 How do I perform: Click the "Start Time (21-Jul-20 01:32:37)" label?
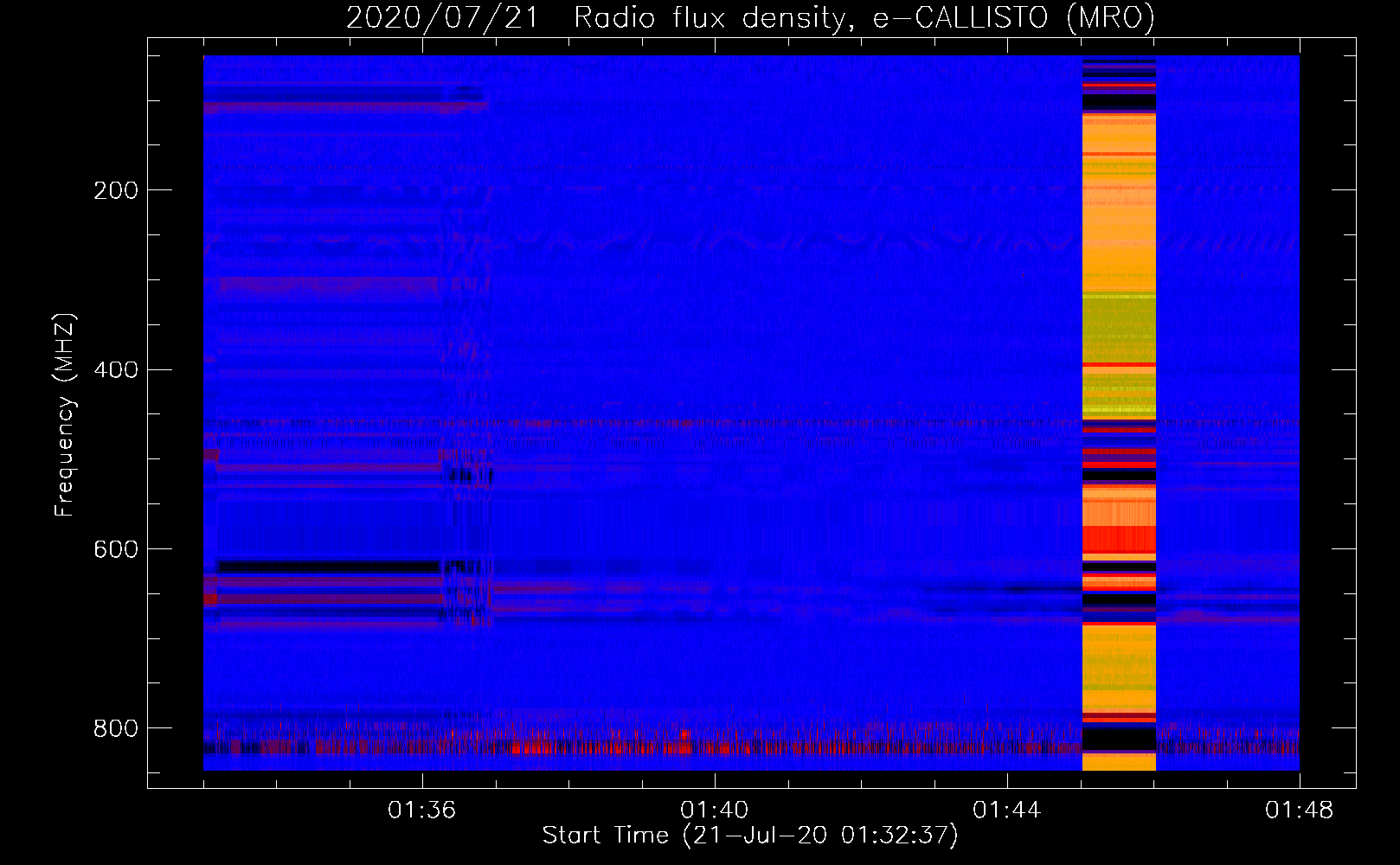pos(750,836)
